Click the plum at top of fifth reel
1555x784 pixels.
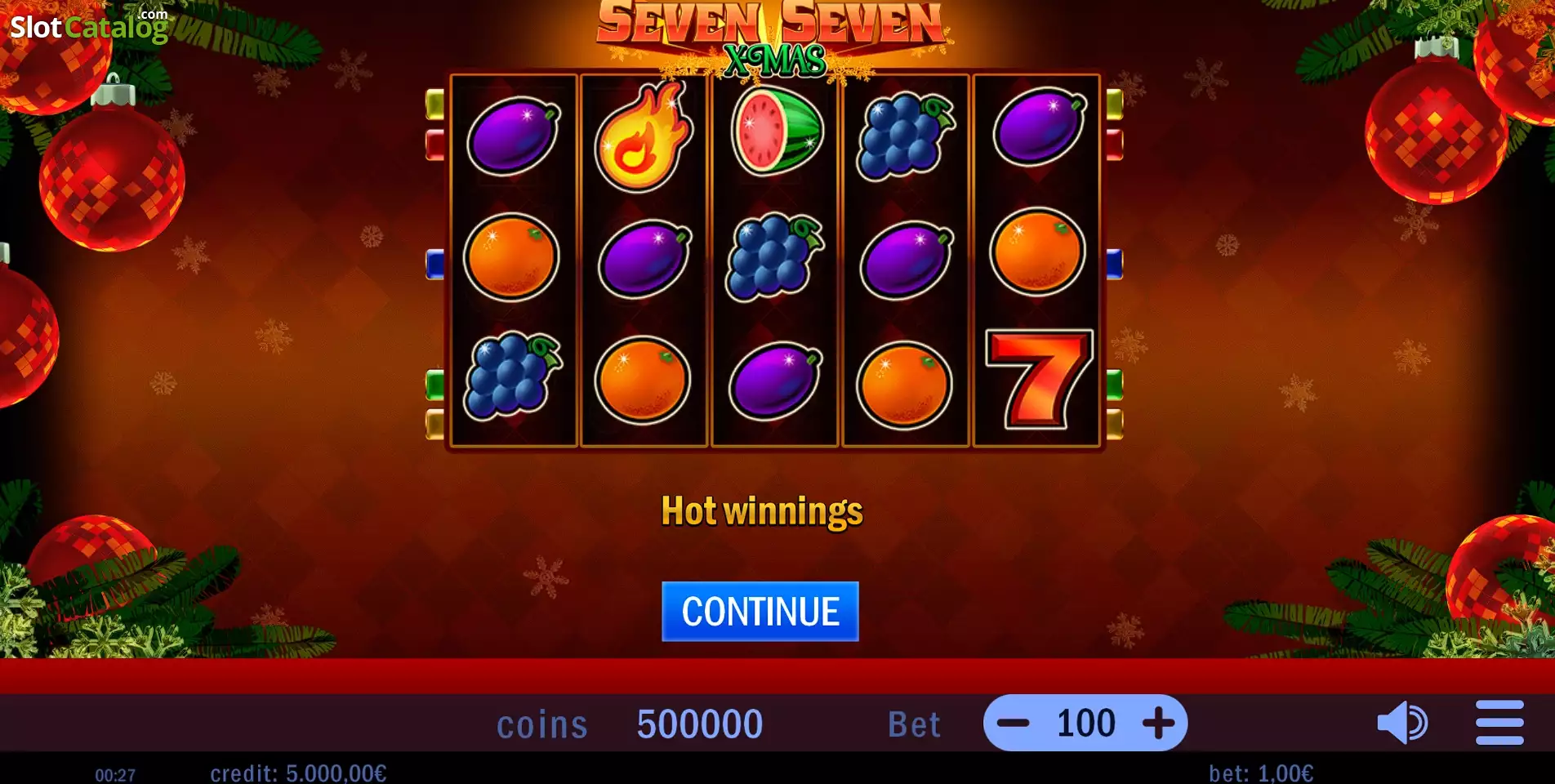point(1039,128)
